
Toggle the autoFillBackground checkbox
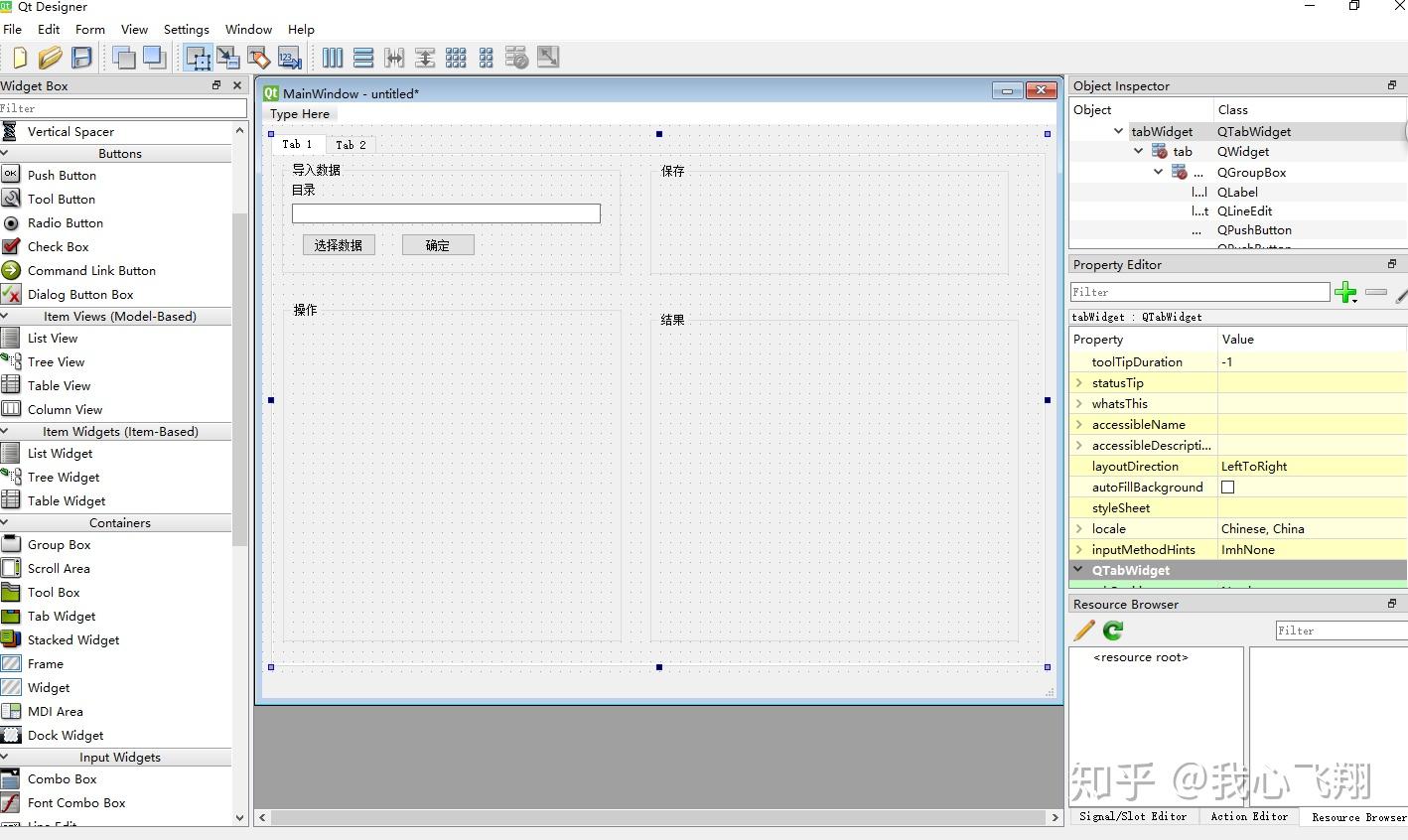[x=1228, y=487]
